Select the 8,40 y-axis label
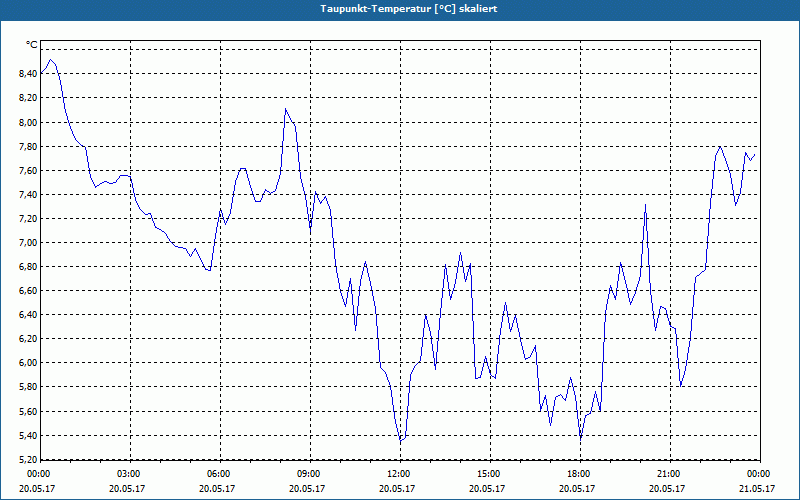 point(28,74)
